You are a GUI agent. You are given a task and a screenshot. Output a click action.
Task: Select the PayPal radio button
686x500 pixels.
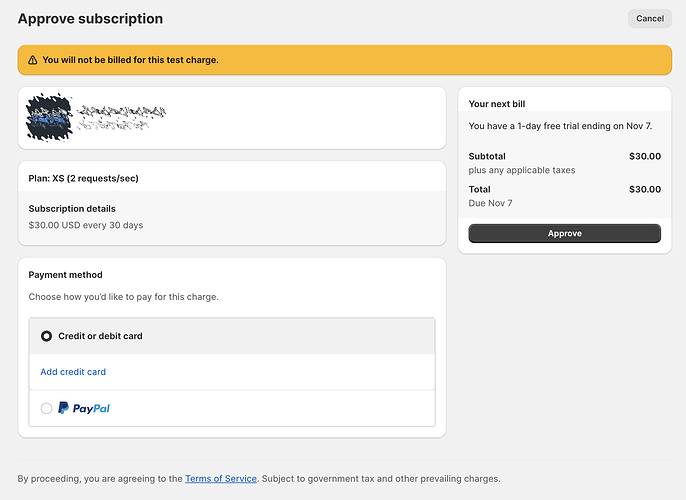(x=46, y=408)
